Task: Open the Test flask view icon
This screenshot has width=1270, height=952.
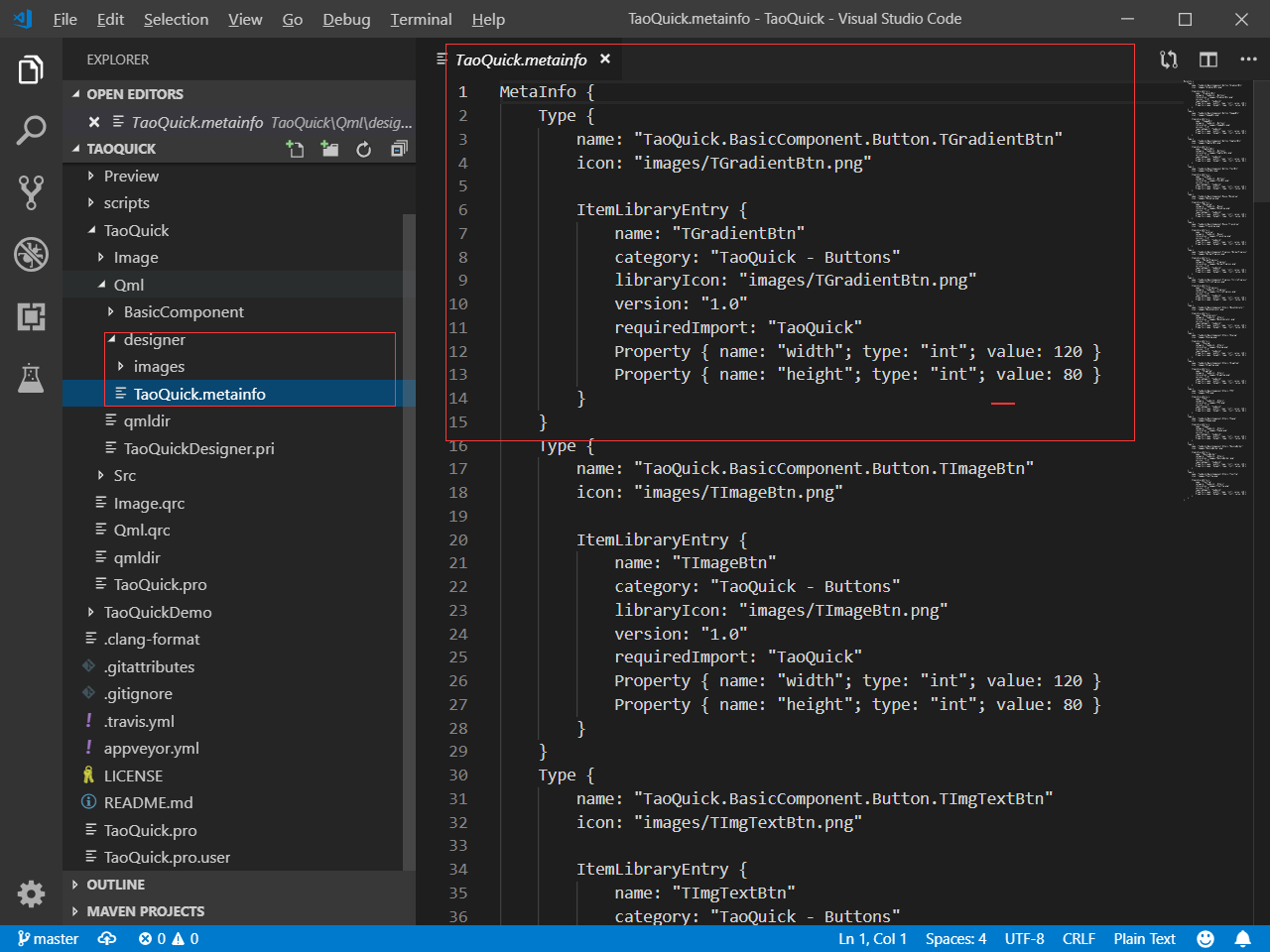Action: [x=31, y=378]
